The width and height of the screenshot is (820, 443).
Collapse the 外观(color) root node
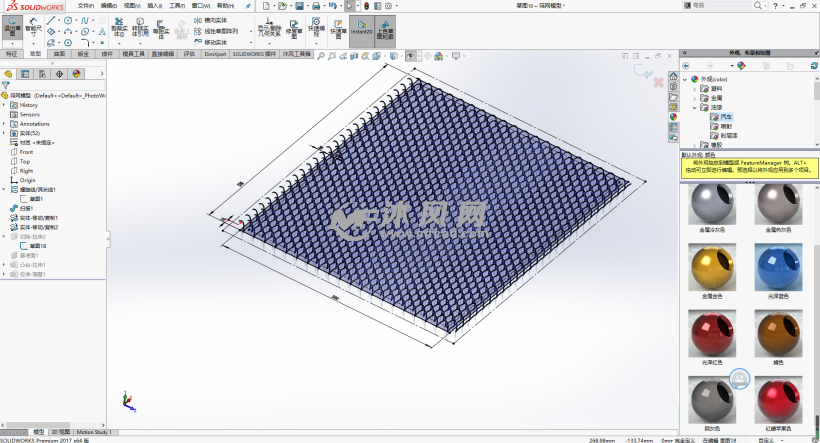pos(685,79)
